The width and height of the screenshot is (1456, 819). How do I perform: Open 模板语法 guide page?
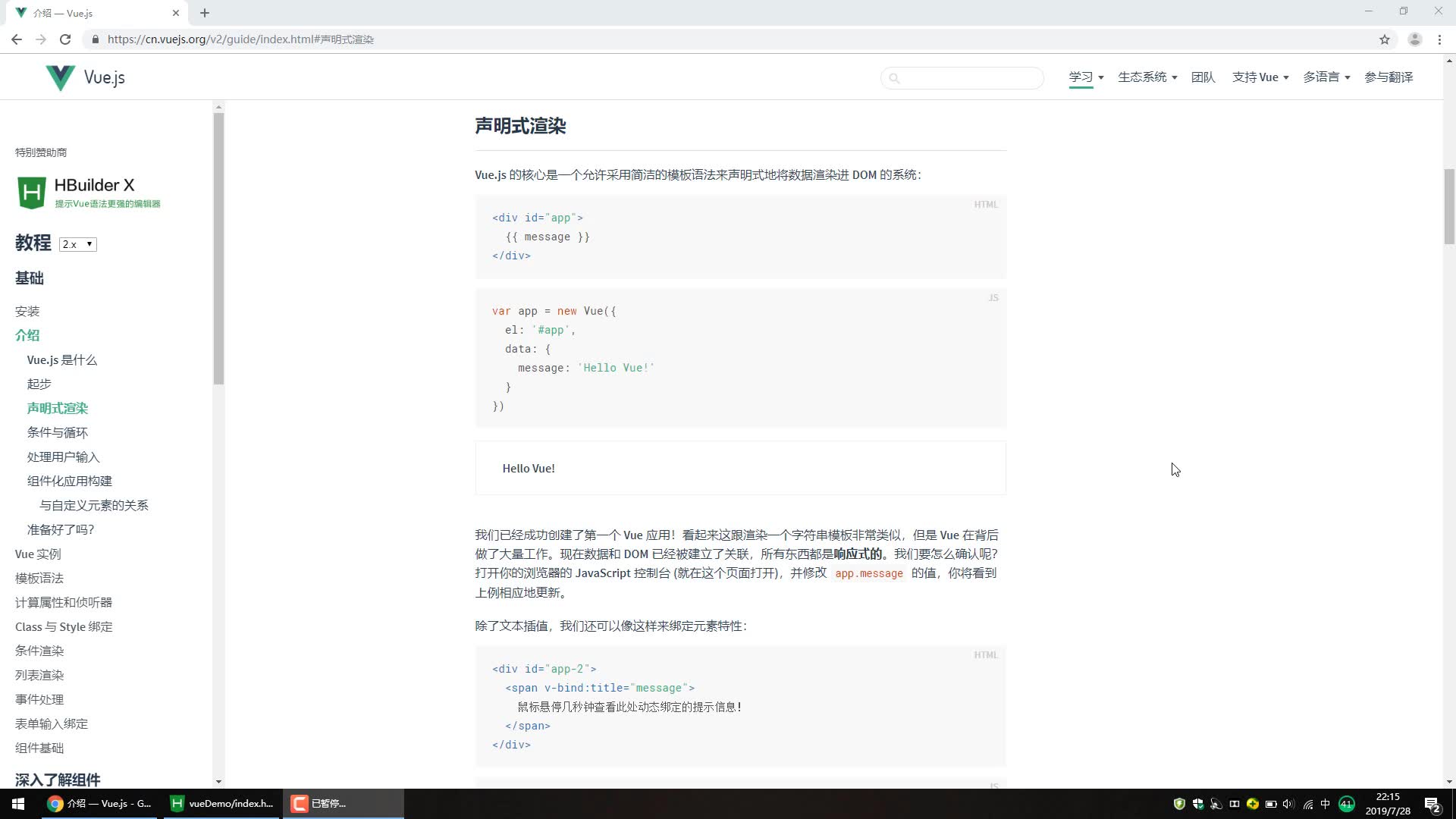click(39, 579)
